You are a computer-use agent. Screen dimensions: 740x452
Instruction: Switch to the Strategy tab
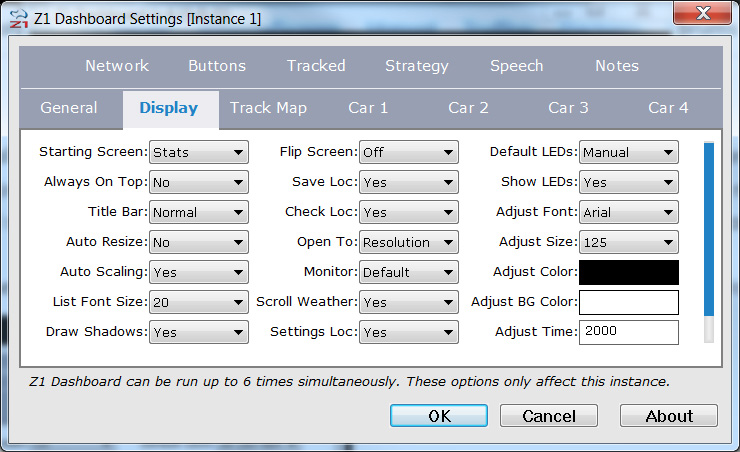[x=417, y=66]
